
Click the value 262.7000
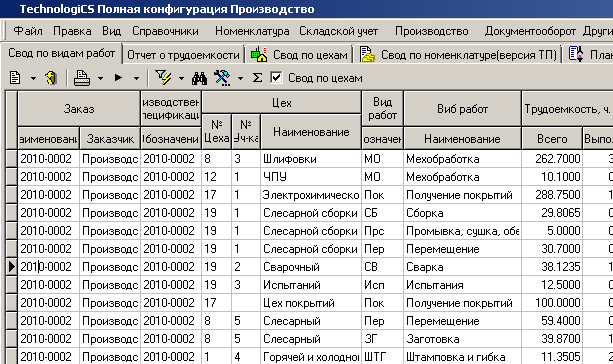pyautogui.click(x=557, y=159)
